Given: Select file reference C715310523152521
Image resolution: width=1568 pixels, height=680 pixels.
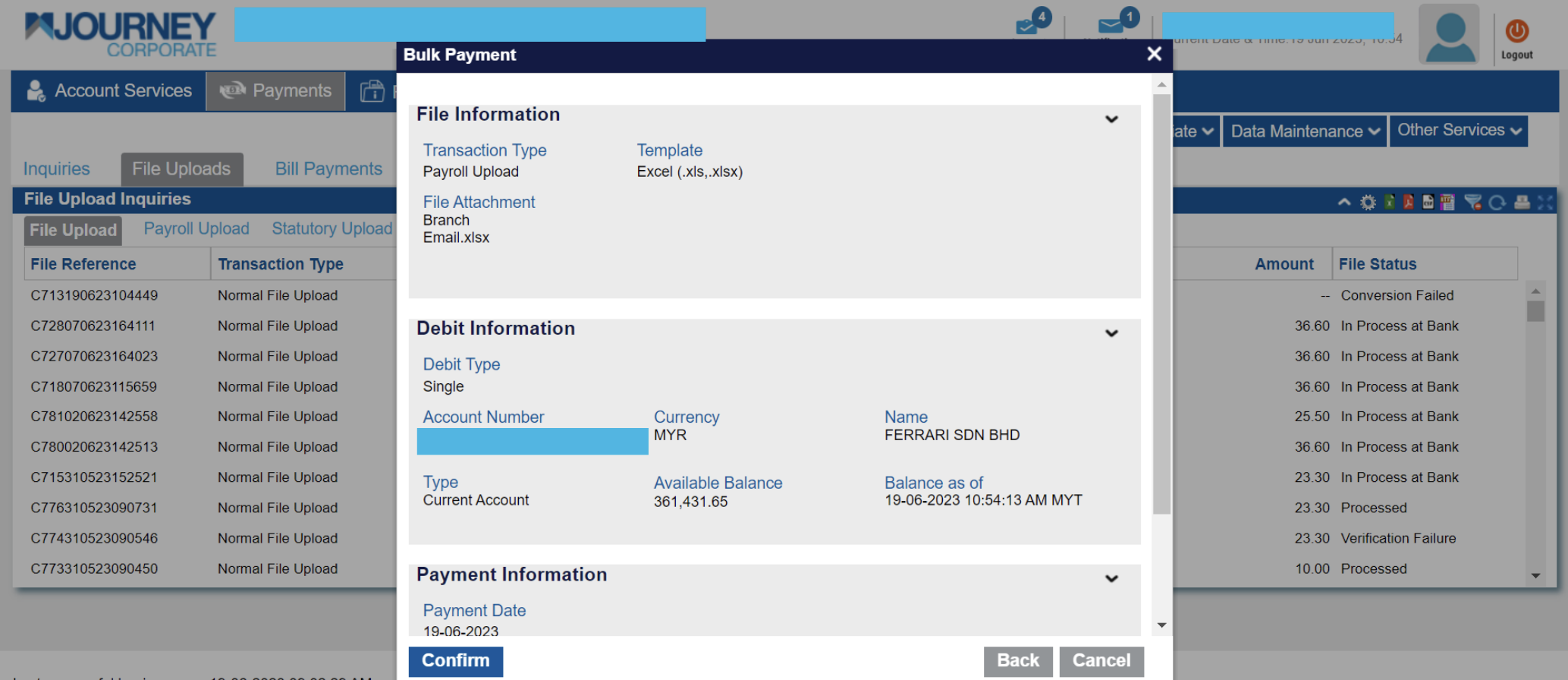Looking at the screenshot, I should tap(93, 477).
